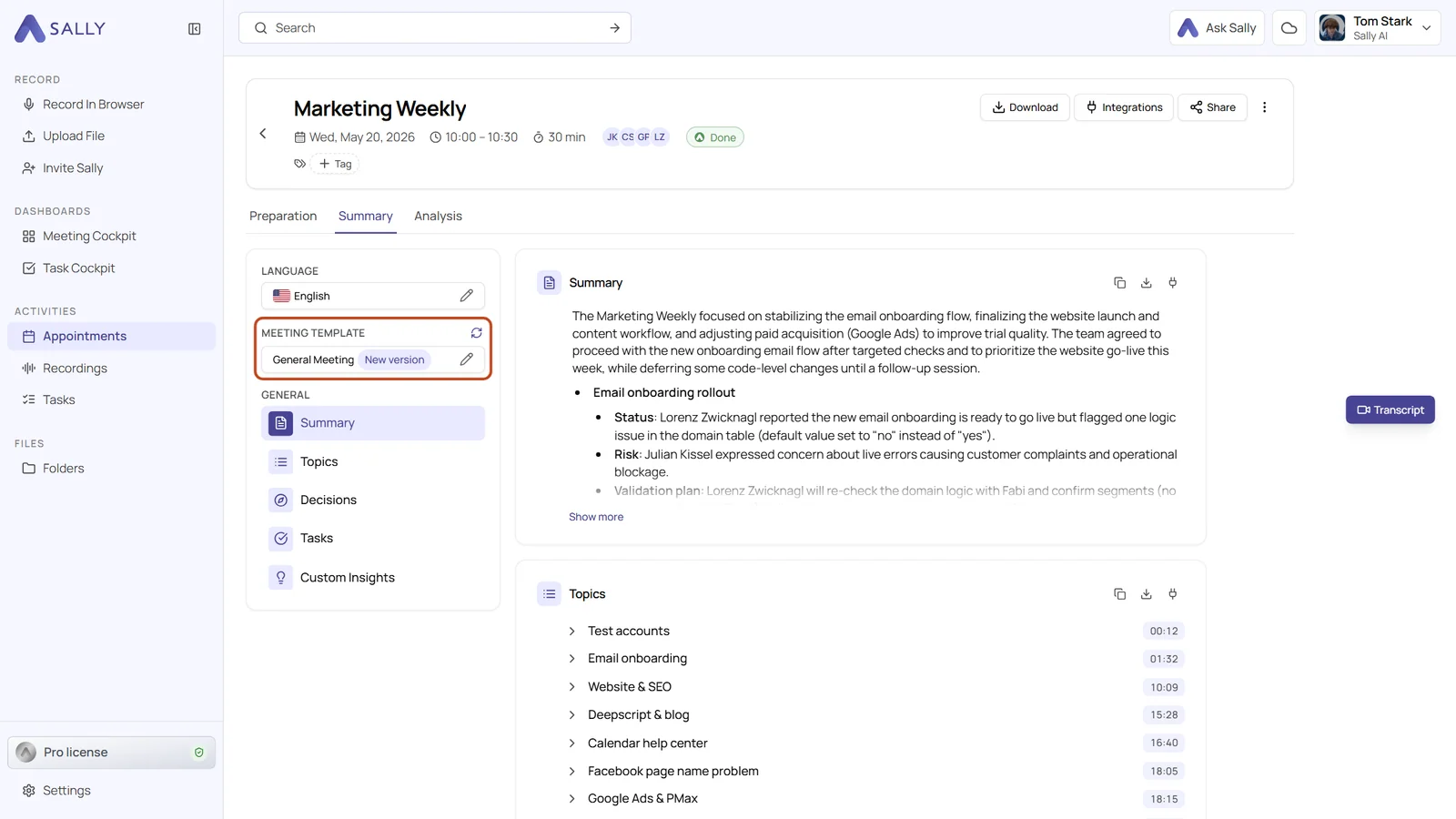This screenshot has height=819, width=1456.
Task: Open the Integrations button
Action: pyautogui.click(x=1124, y=107)
